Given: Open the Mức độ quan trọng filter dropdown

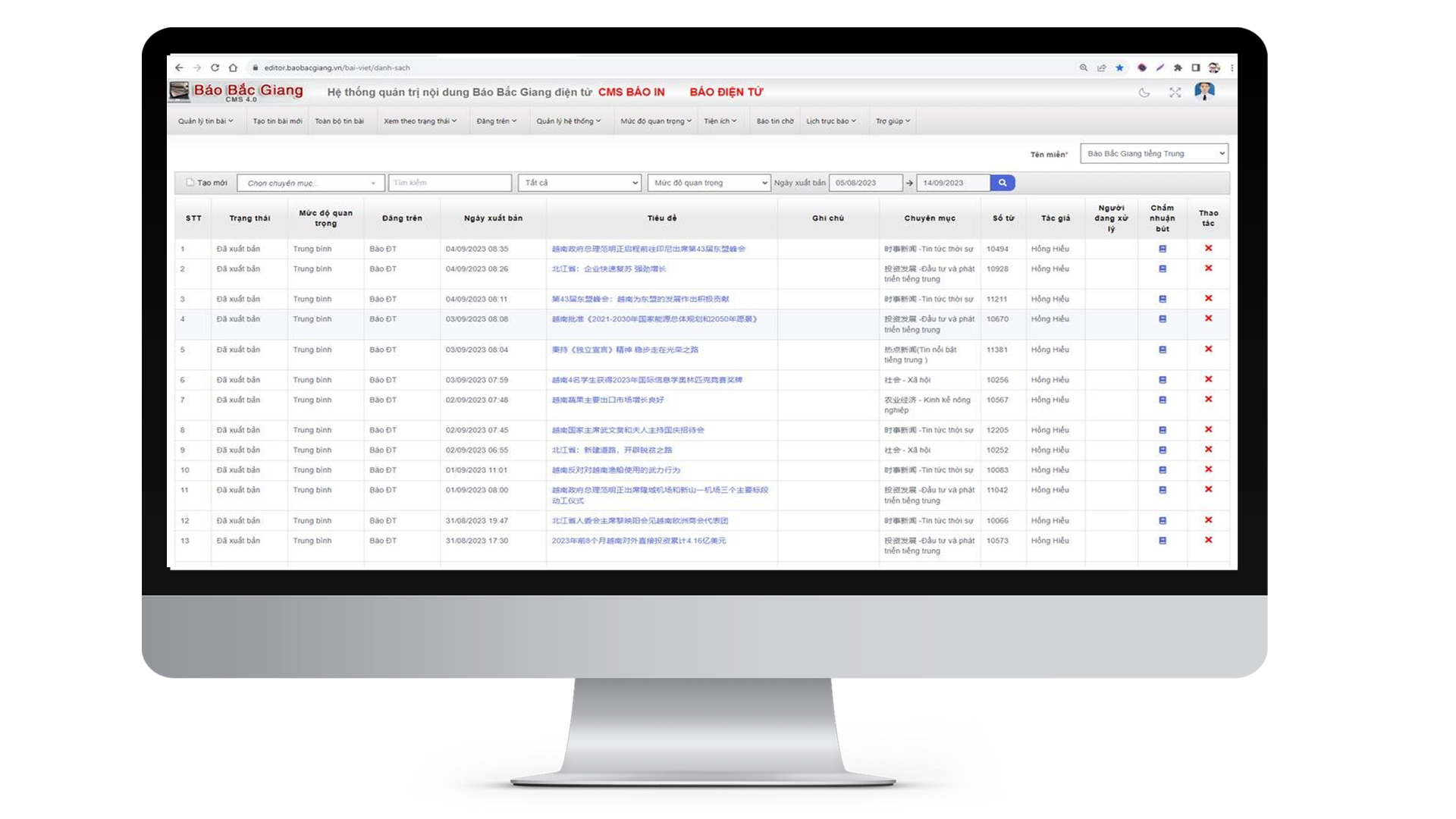Looking at the screenshot, I should [x=709, y=183].
